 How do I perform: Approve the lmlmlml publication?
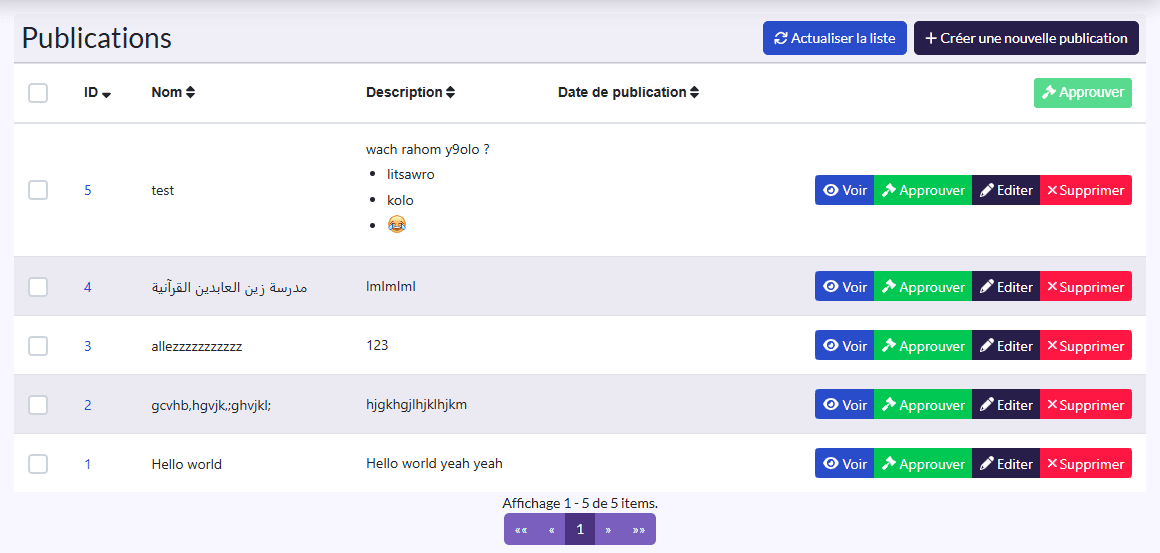923,286
